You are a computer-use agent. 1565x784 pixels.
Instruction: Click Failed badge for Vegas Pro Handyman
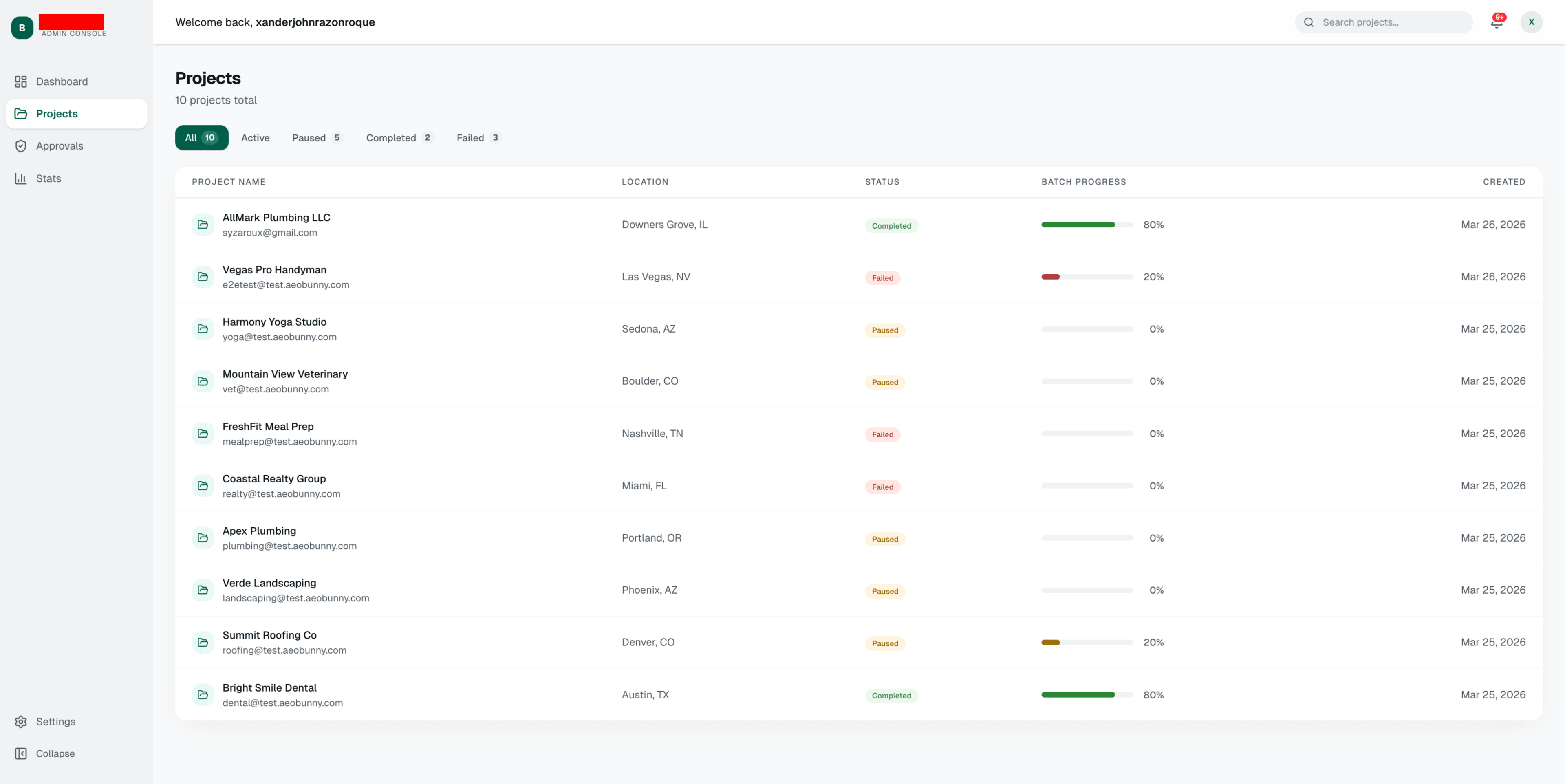point(883,278)
